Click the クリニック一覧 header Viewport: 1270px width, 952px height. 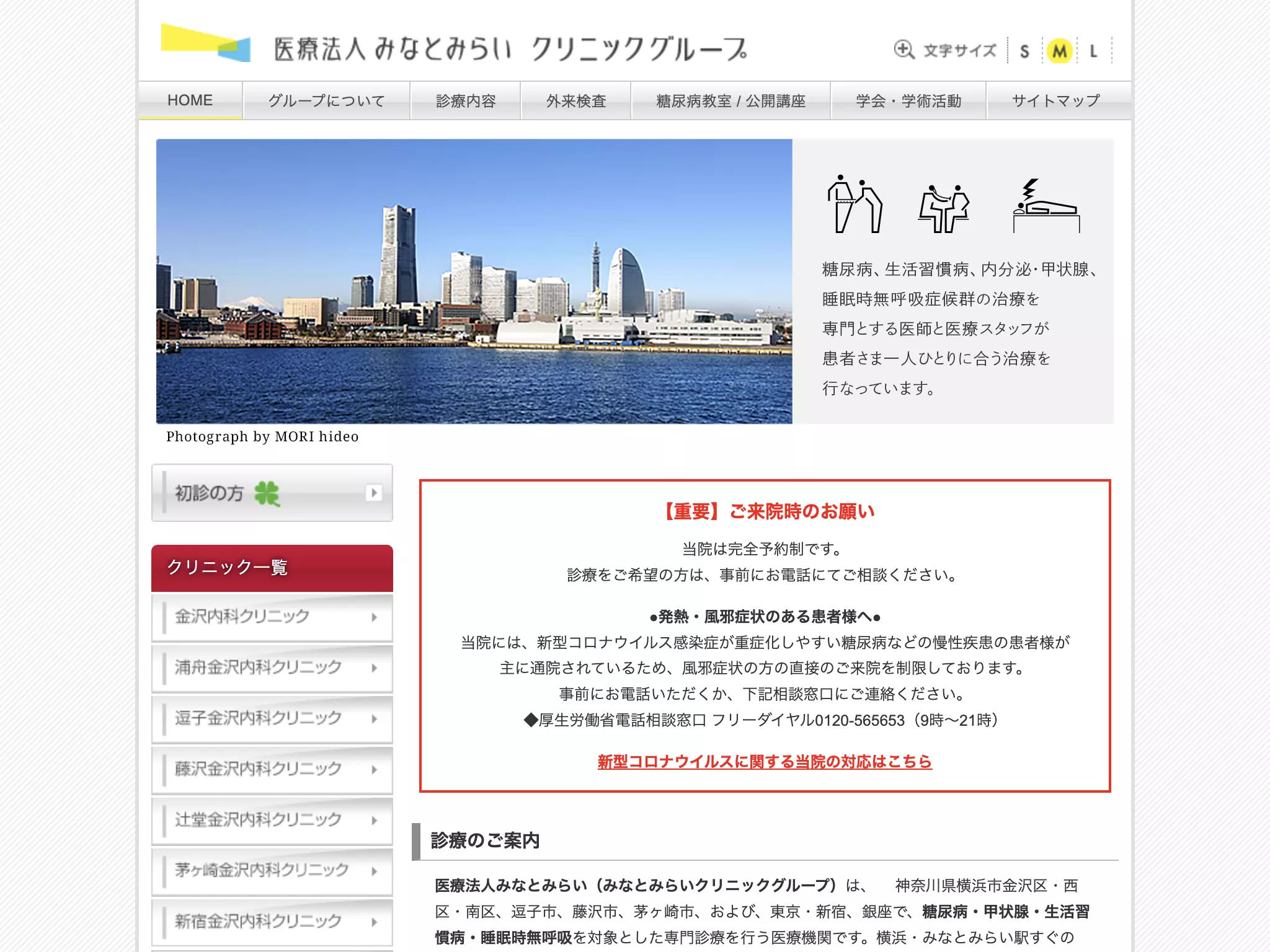pyautogui.click(x=272, y=568)
